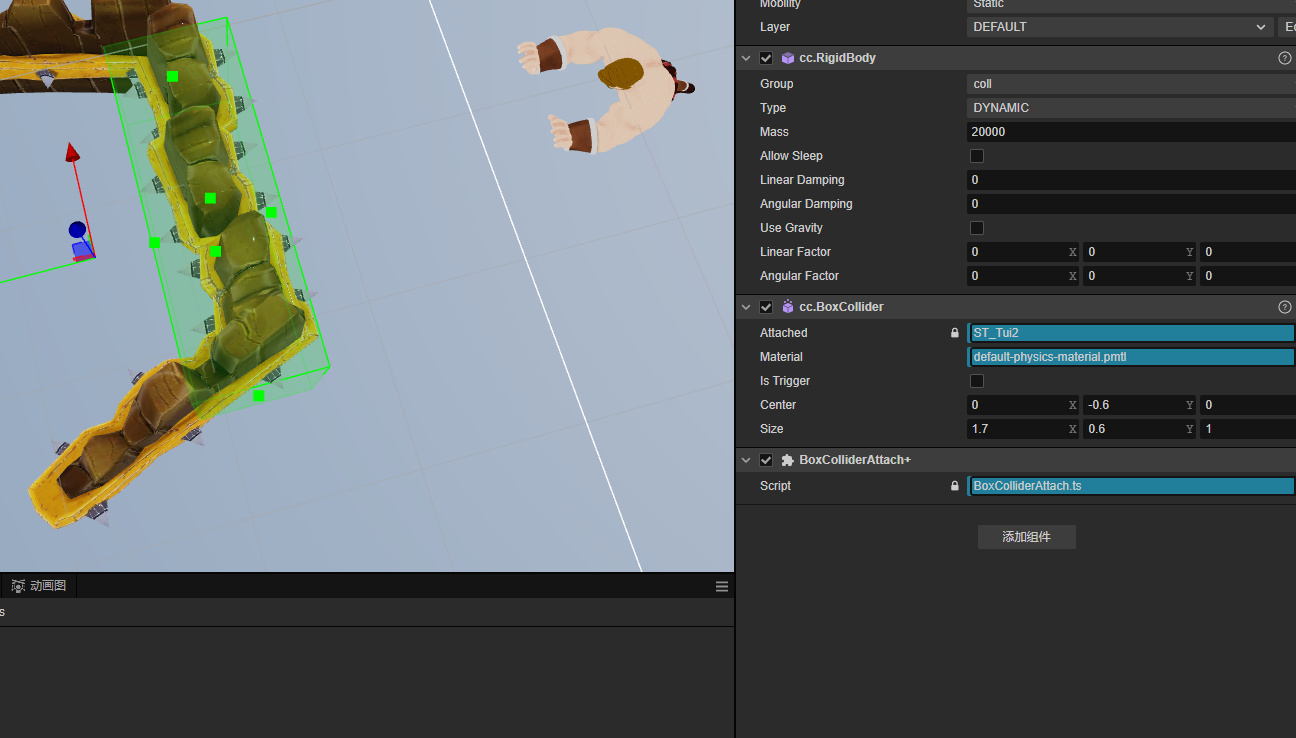Click the Attached field showing ST_Tui2

1132,333
